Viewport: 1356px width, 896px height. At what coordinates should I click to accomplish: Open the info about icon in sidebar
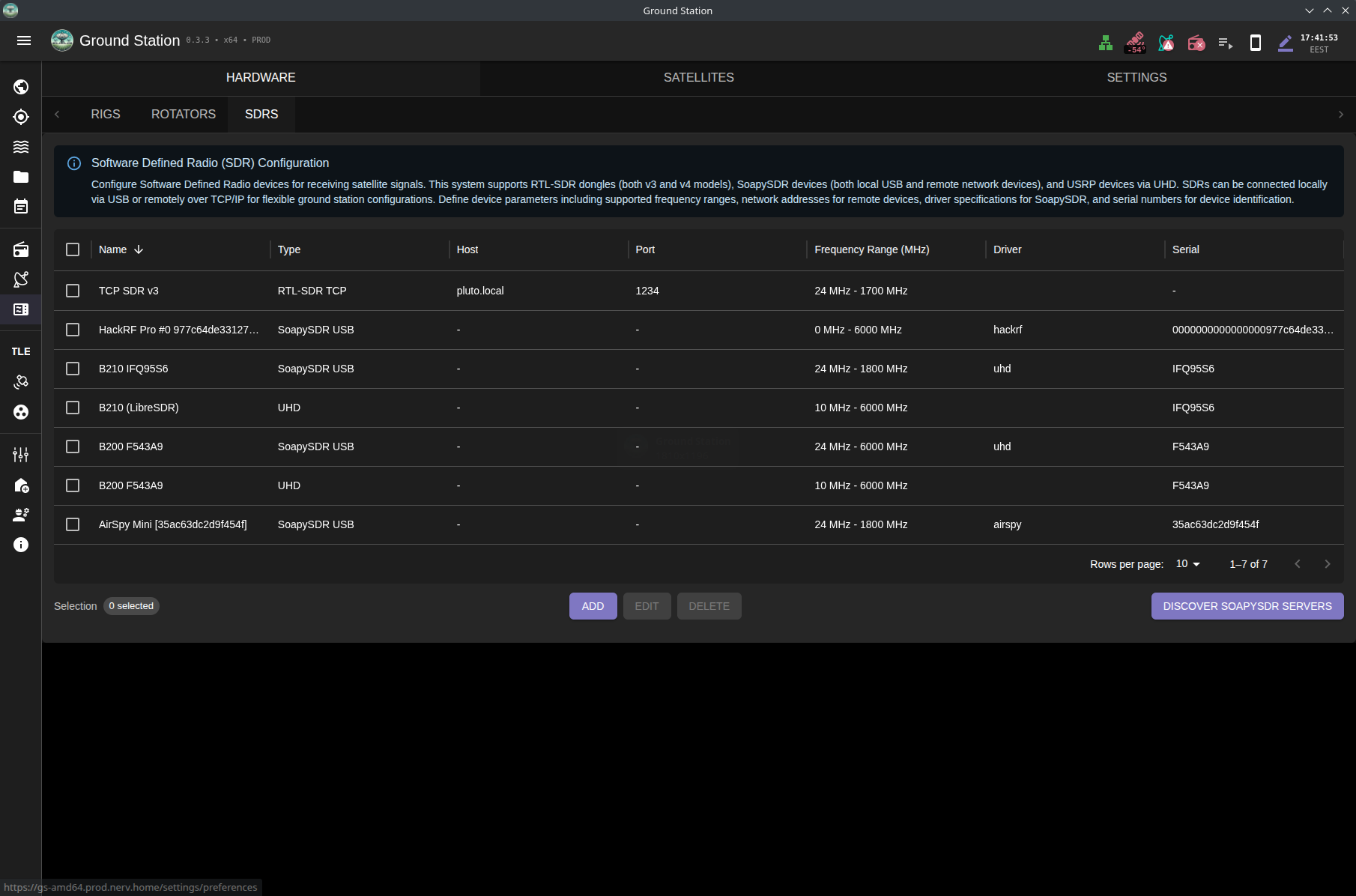coord(21,545)
